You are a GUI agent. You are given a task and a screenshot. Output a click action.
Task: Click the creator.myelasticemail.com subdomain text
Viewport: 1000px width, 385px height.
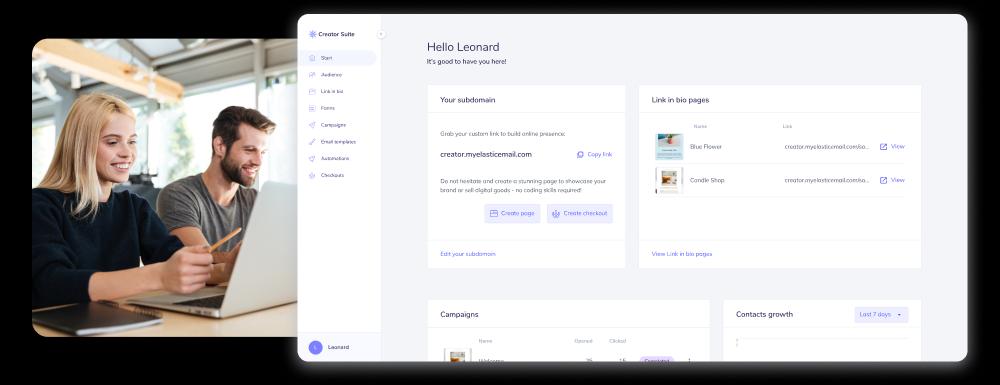486,154
